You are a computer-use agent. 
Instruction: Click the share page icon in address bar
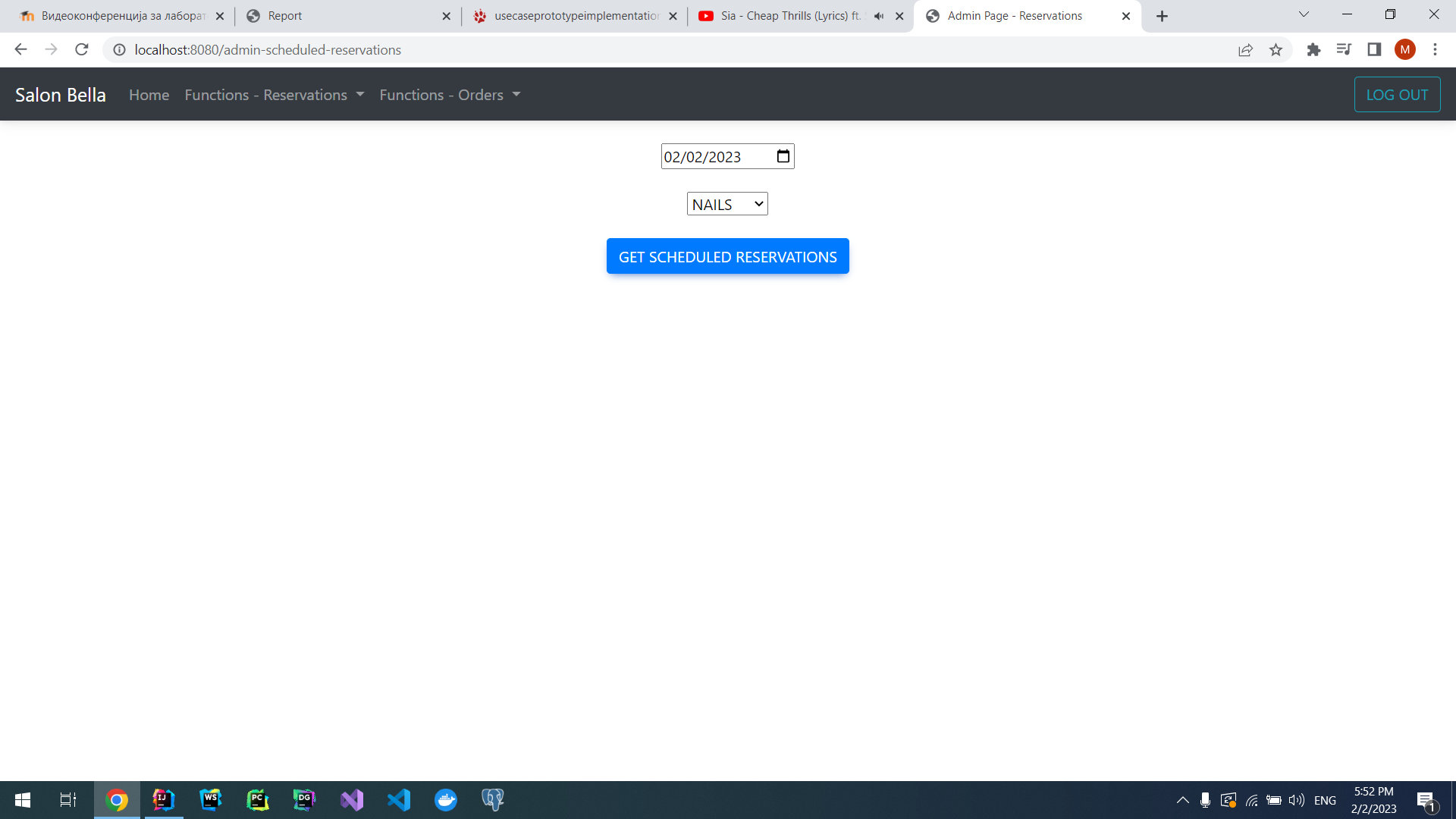pyautogui.click(x=1245, y=50)
